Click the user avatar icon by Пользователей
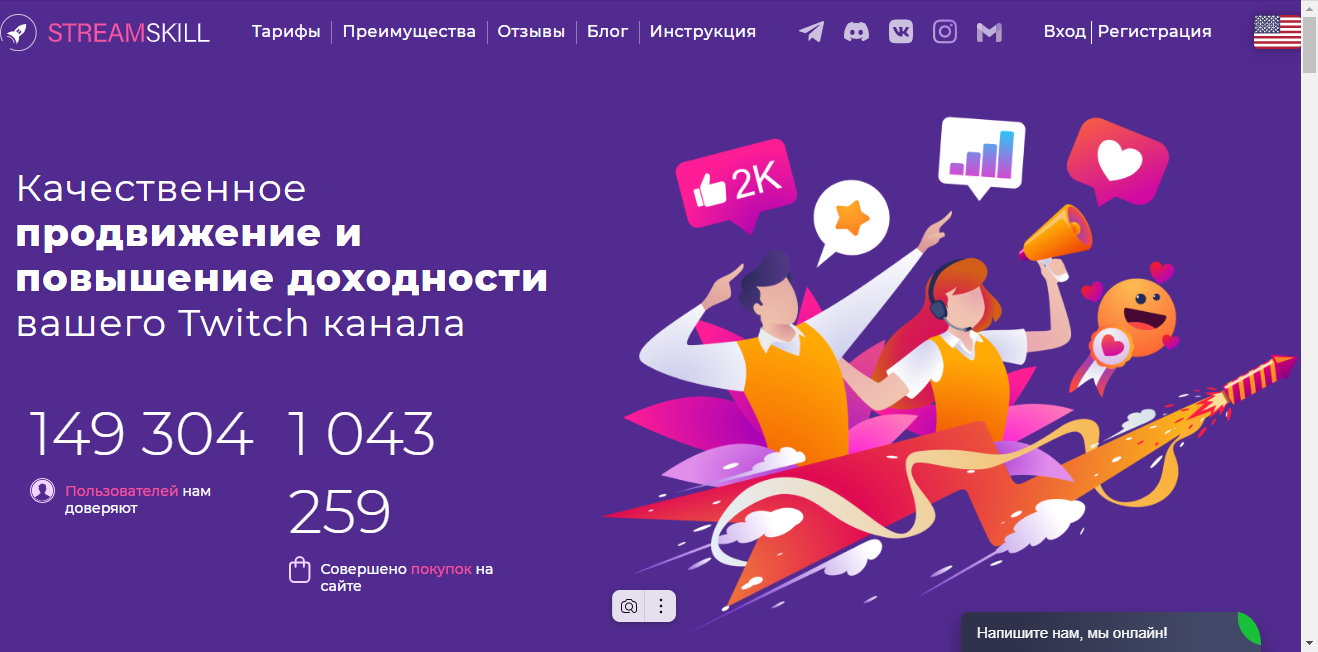 [42, 490]
